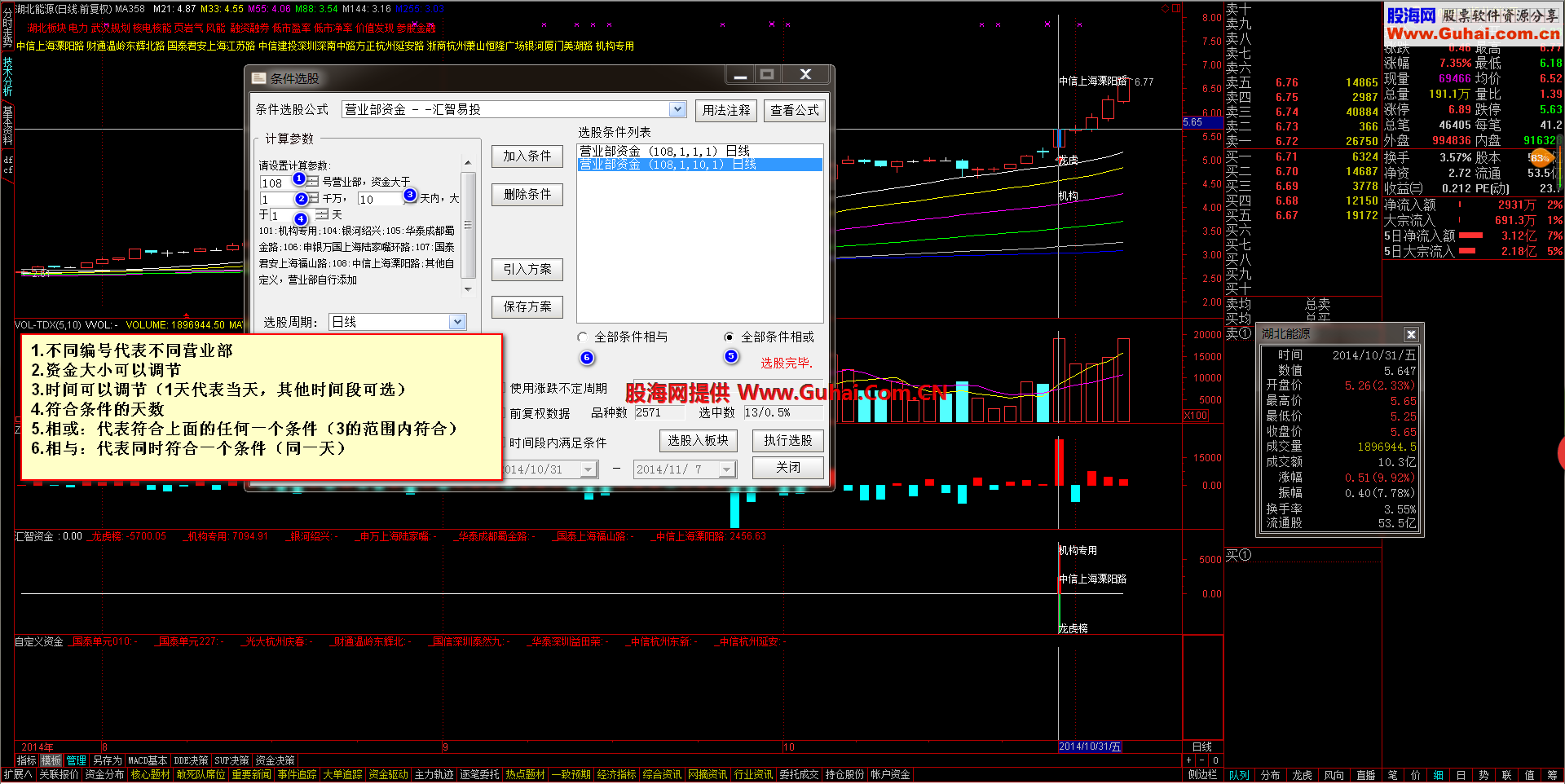The height and width of the screenshot is (784, 1565).
Task: Open the 关联报价 bottom tab
Action: click(x=59, y=775)
